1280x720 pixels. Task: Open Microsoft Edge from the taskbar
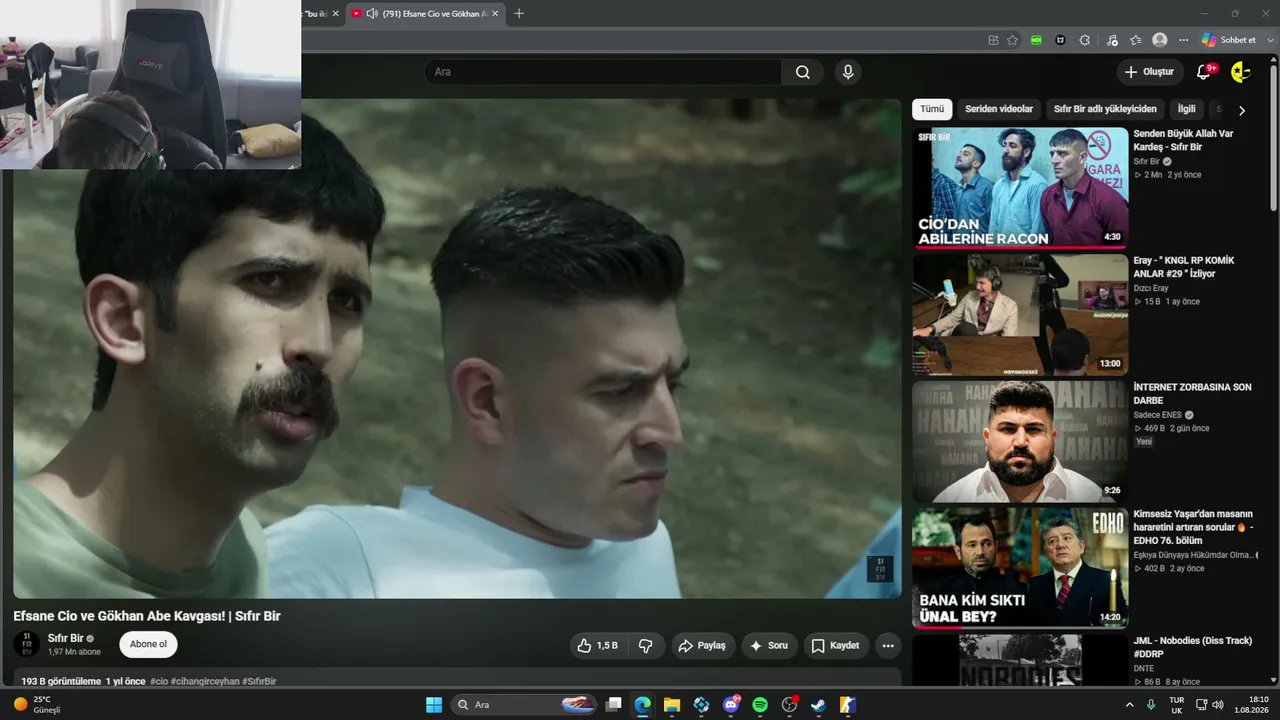tap(643, 705)
